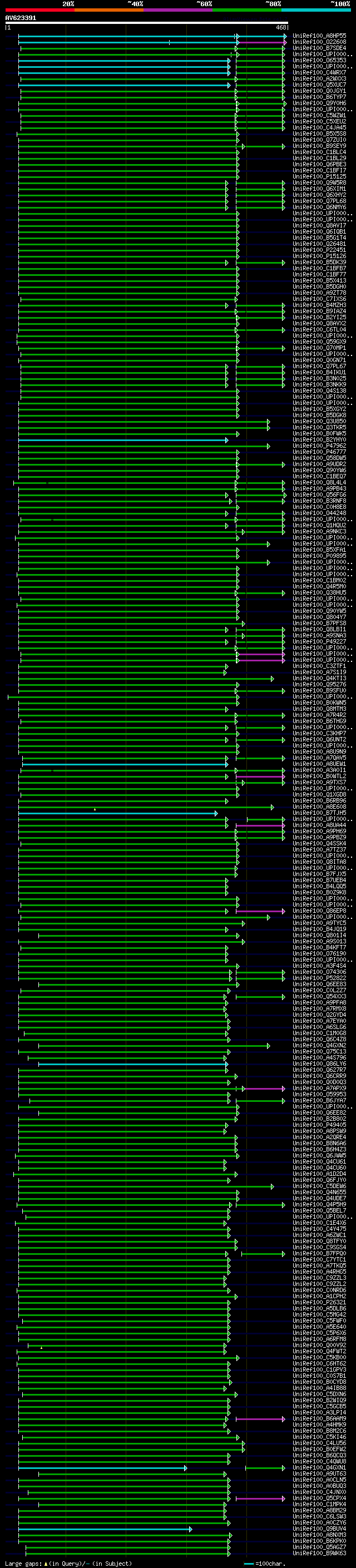This screenshot has height=1568, width=356.
Task: Select hit UniRef100_Q70MP1
Action: tap(319, 348)
